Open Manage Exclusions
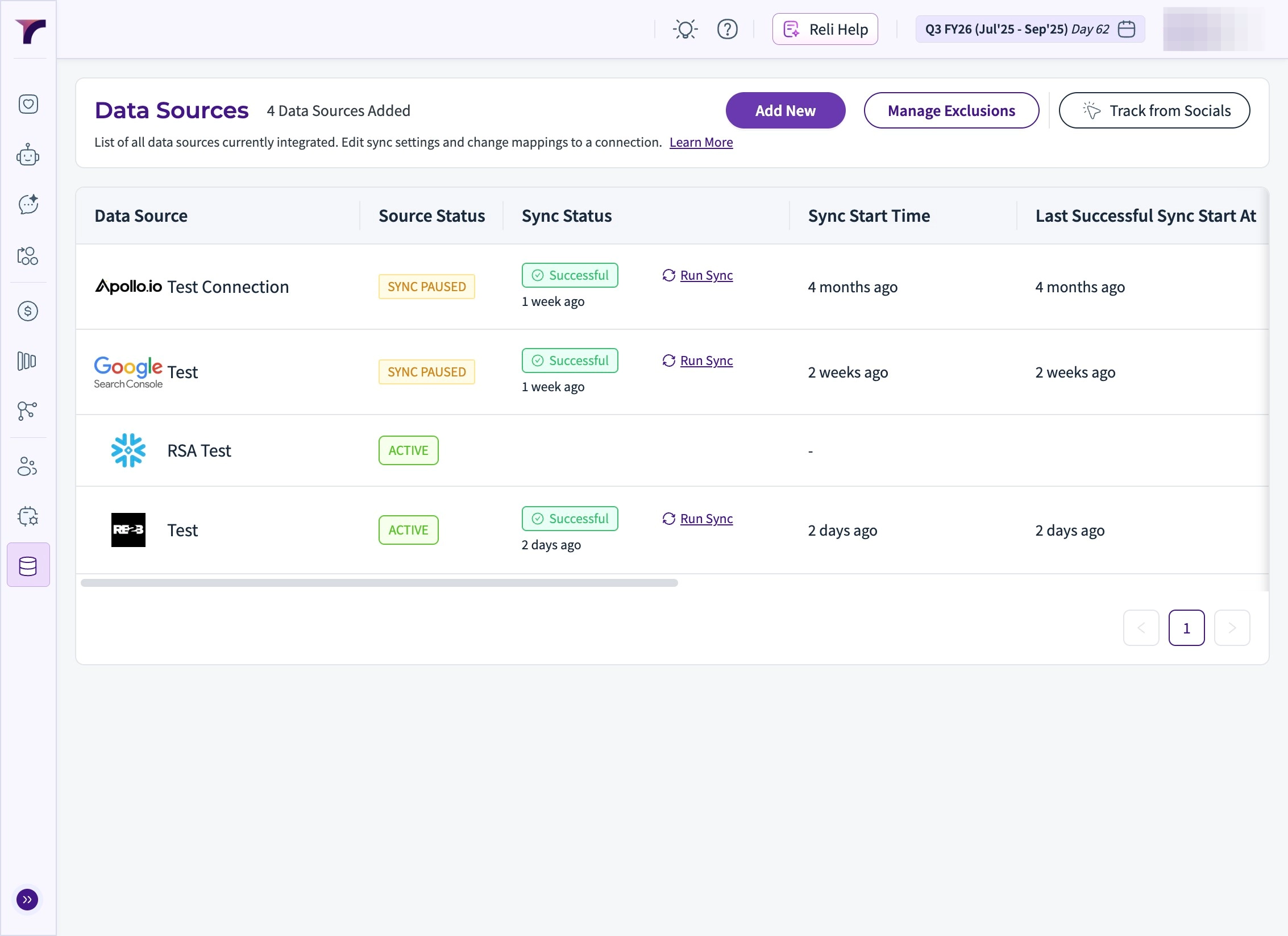The image size is (1288, 936). 951,110
